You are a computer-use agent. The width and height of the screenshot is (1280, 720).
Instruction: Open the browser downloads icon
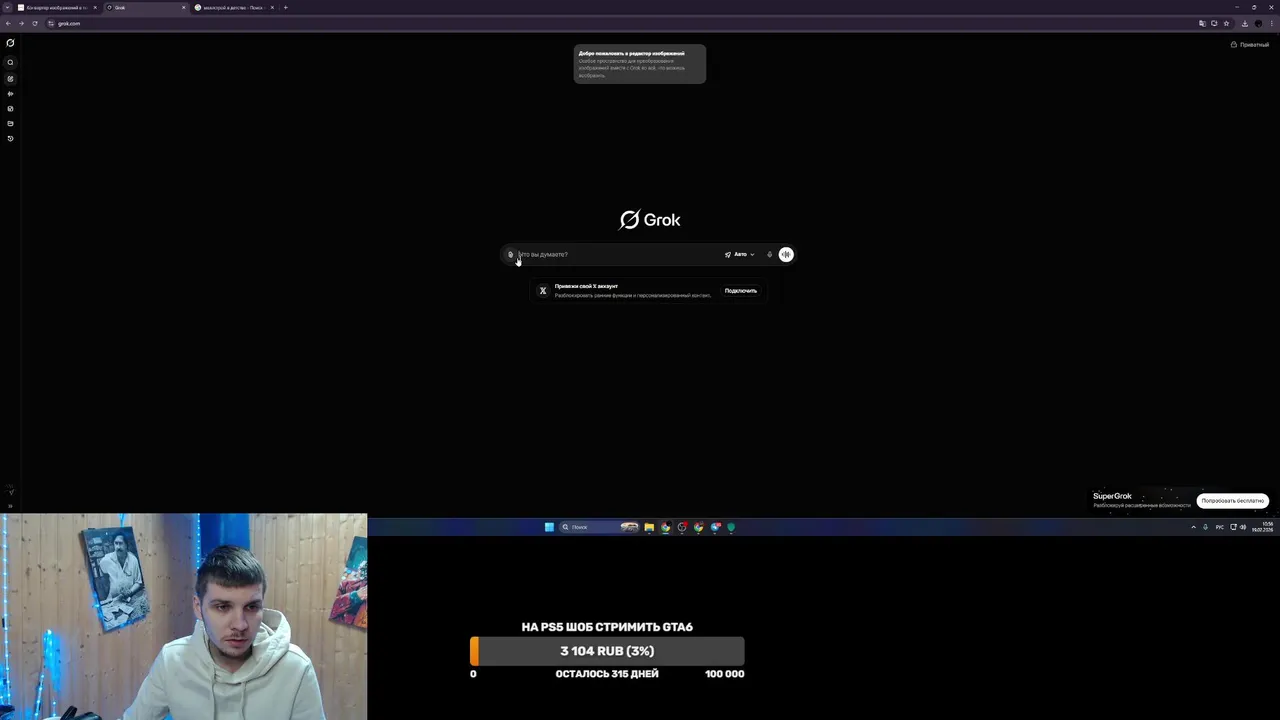pyautogui.click(x=1244, y=23)
